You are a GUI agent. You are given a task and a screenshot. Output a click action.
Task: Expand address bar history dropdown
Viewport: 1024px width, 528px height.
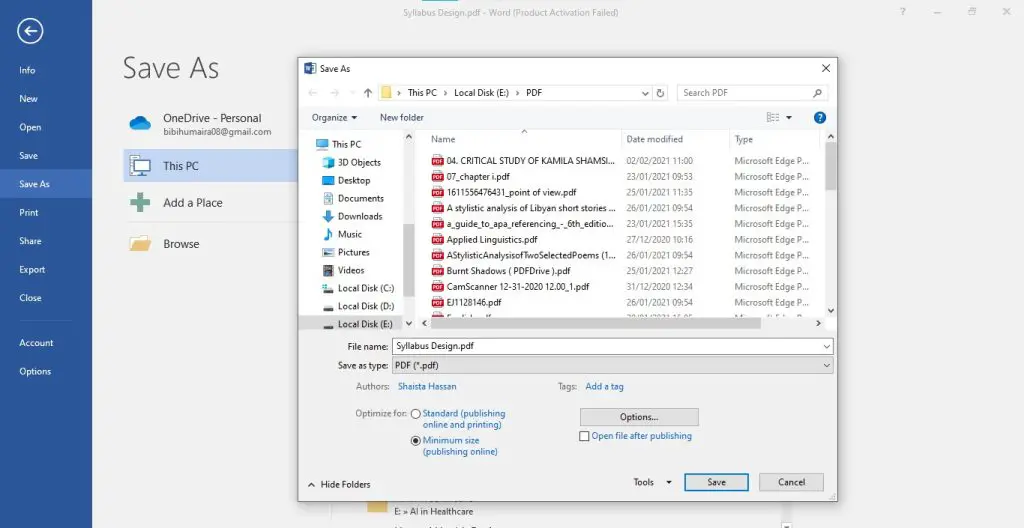645,93
